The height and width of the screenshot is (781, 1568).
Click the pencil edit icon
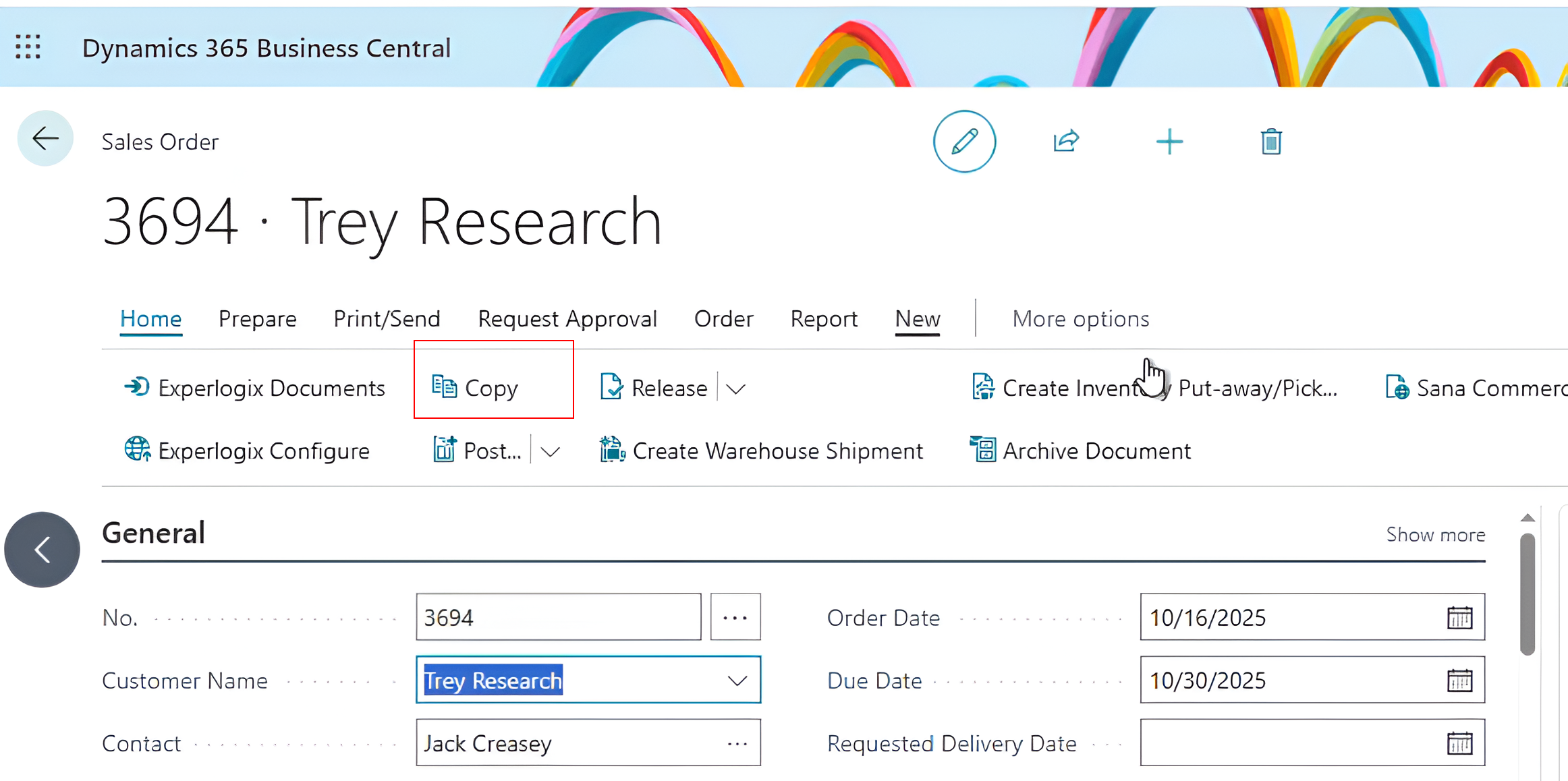click(964, 142)
